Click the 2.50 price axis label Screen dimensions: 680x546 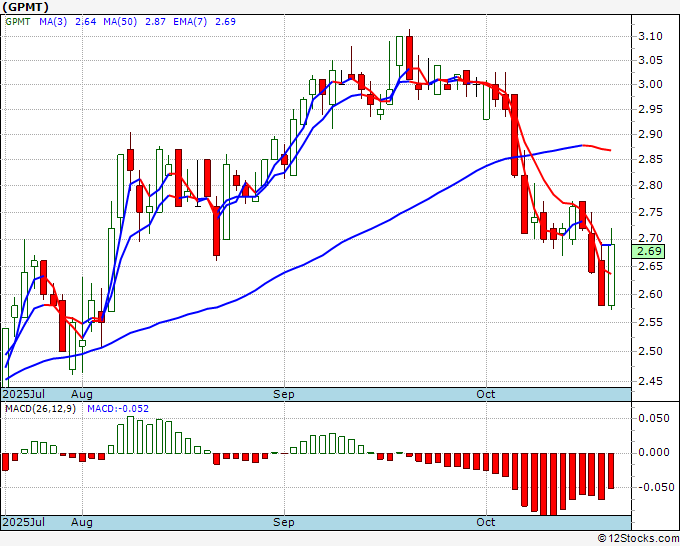click(651, 351)
